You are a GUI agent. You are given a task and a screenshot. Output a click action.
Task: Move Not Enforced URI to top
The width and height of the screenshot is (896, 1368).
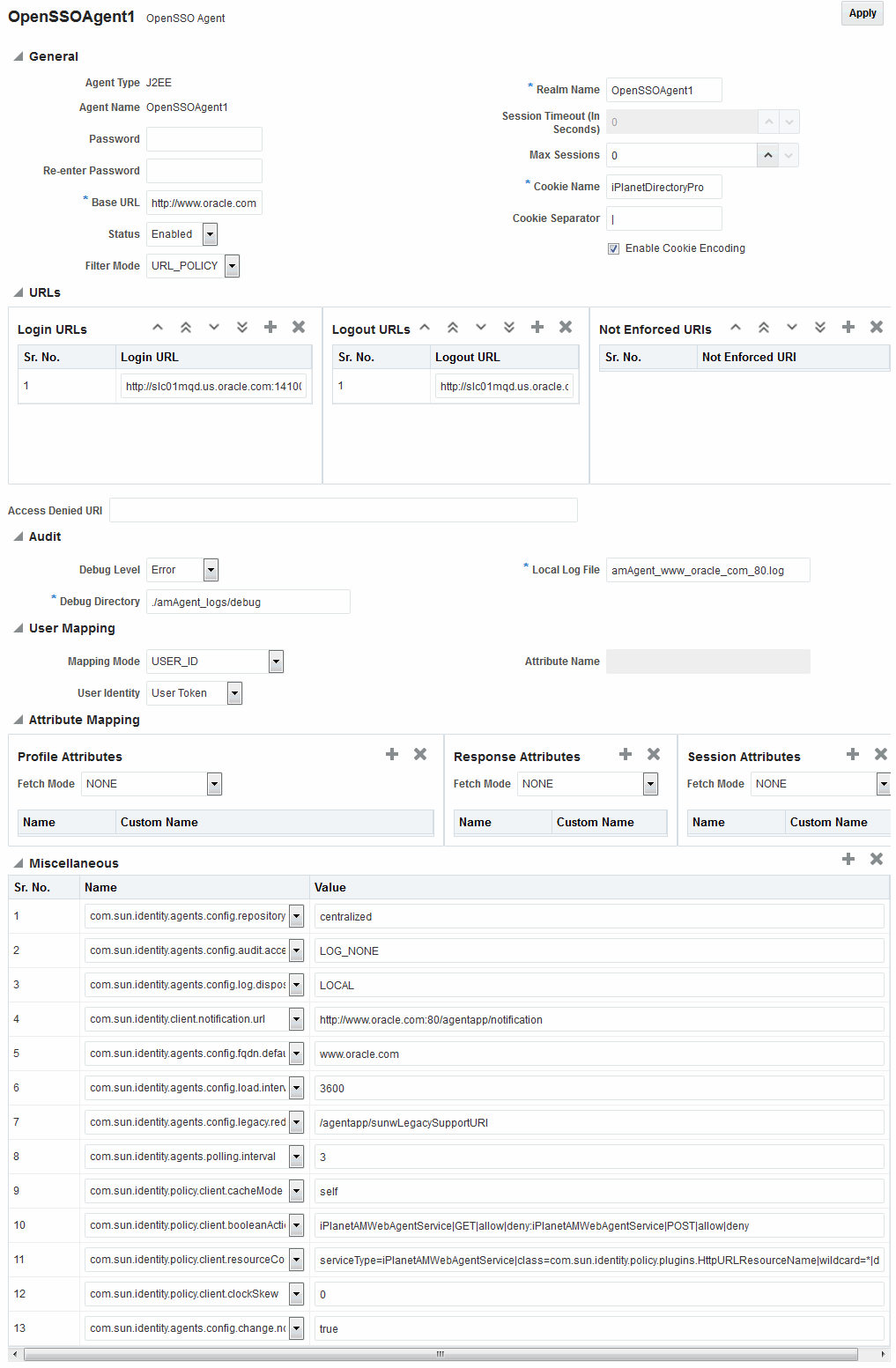click(x=764, y=327)
